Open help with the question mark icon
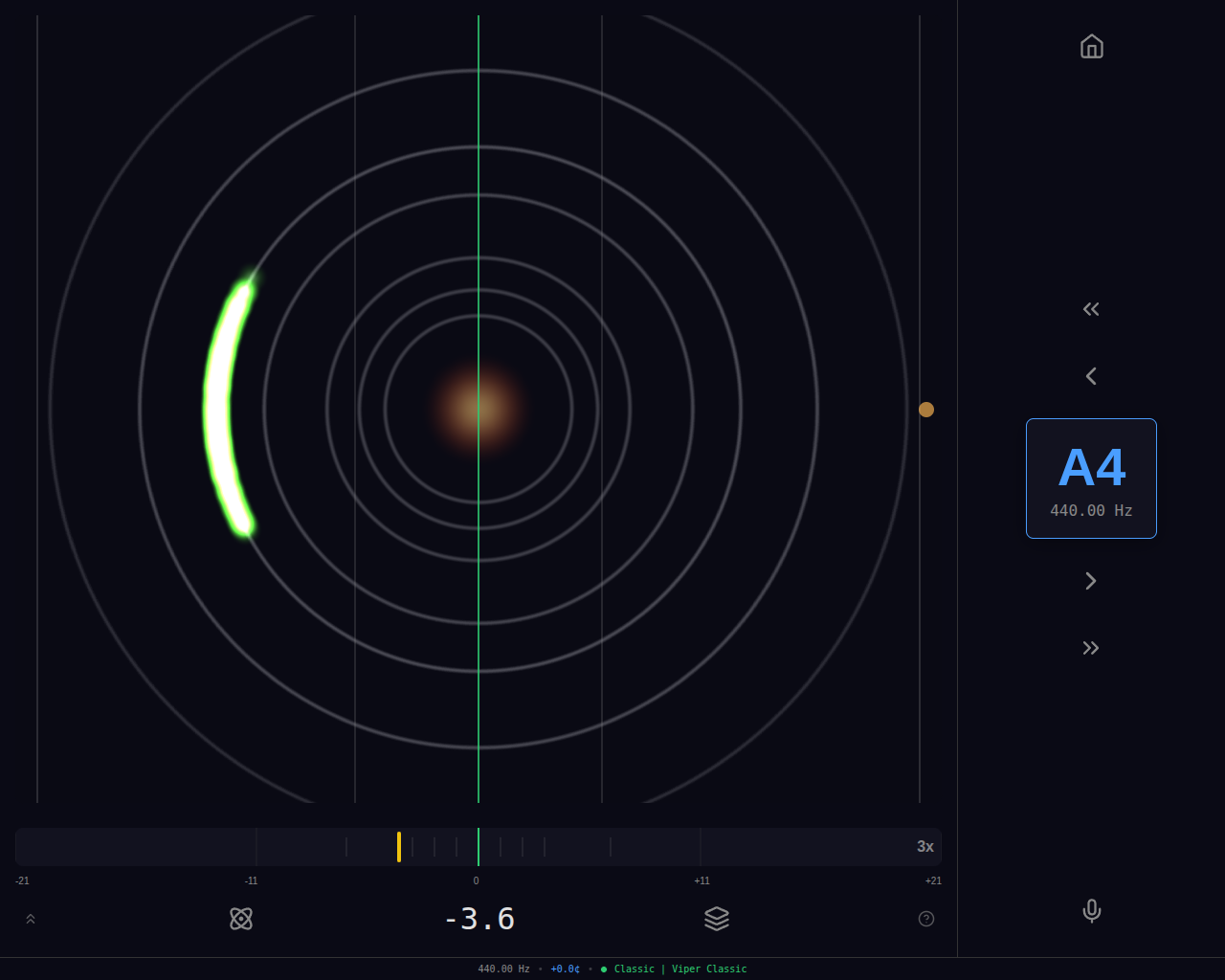1225x980 pixels. [925, 918]
